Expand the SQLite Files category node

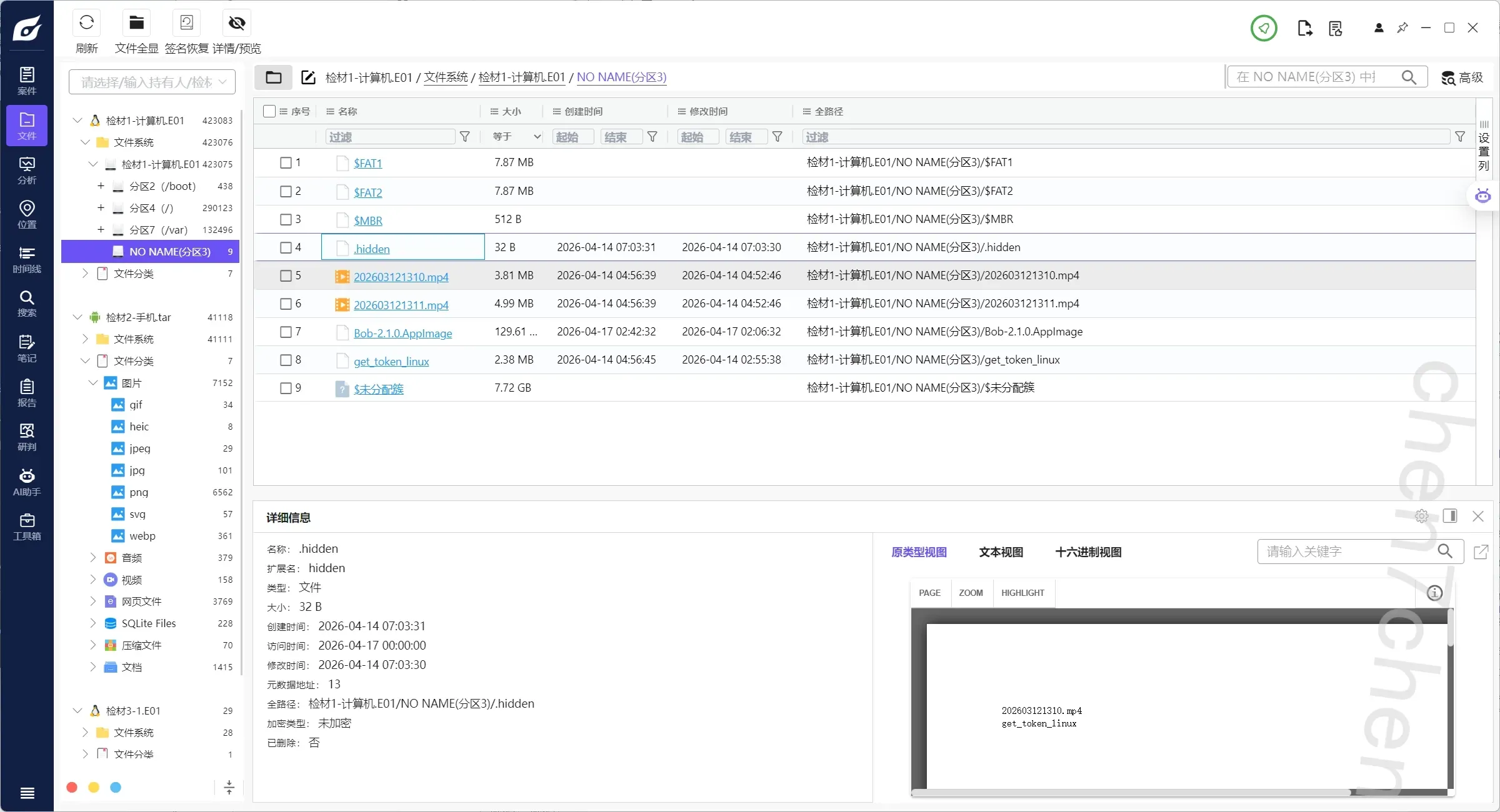(x=93, y=623)
